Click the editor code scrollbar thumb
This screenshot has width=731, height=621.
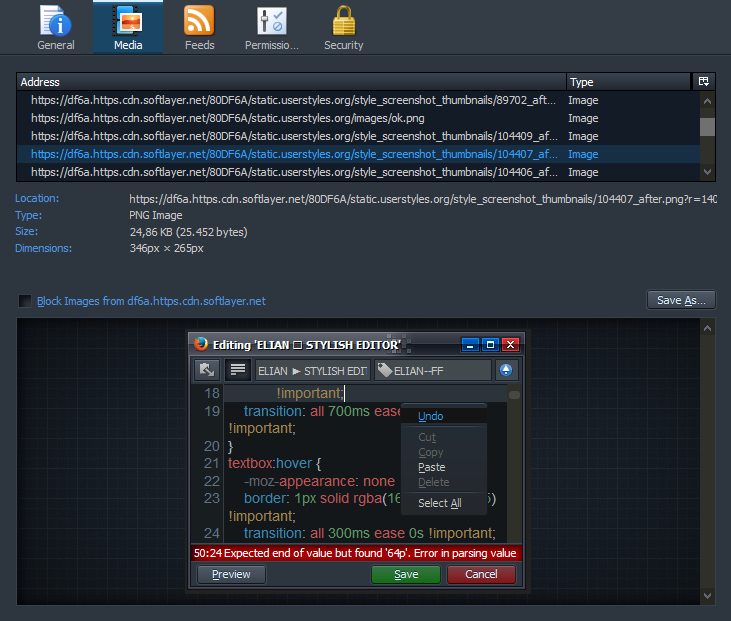tap(514, 395)
